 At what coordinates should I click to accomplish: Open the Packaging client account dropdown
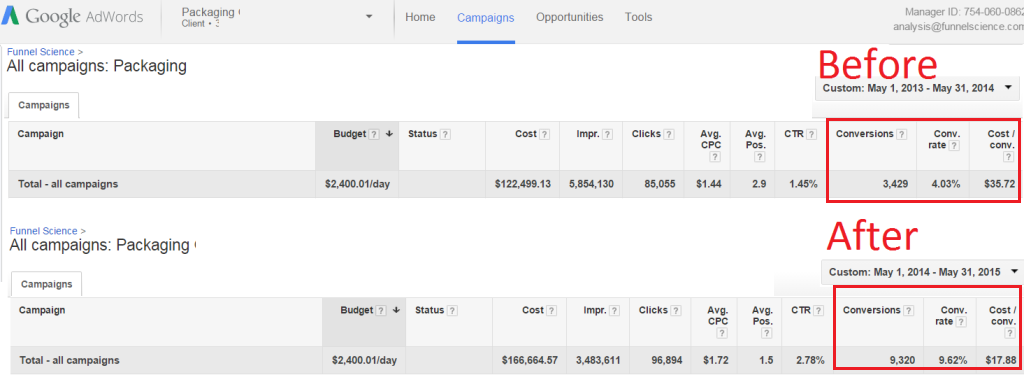tap(370, 16)
